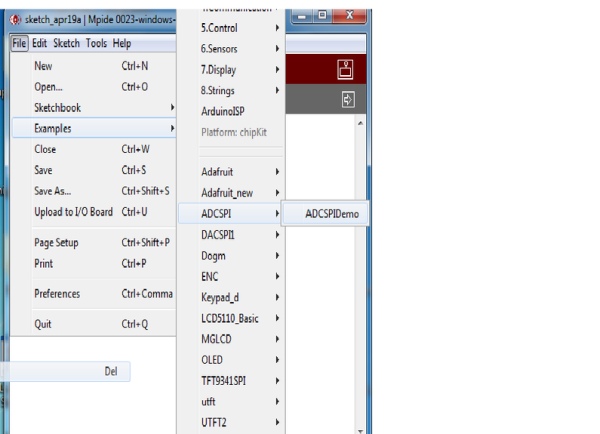Image resolution: width=600 pixels, height=434 pixels.
Task: Open the ArduinoISP example
Action: tap(232, 111)
